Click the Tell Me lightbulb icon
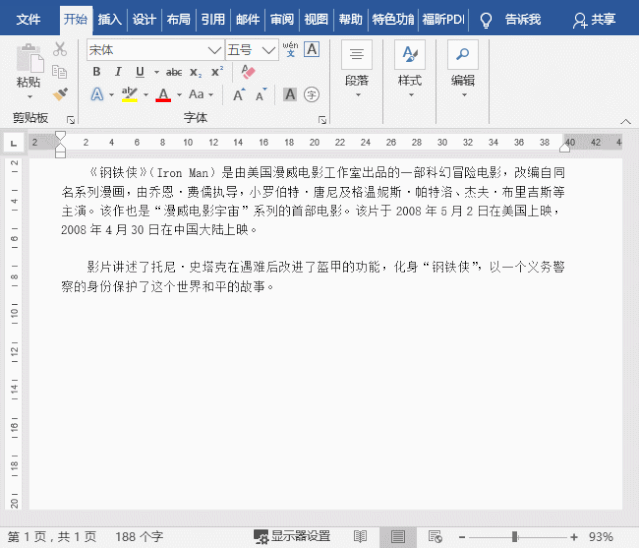The image size is (639, 548). pyautogui.click(x=486, y=20)
